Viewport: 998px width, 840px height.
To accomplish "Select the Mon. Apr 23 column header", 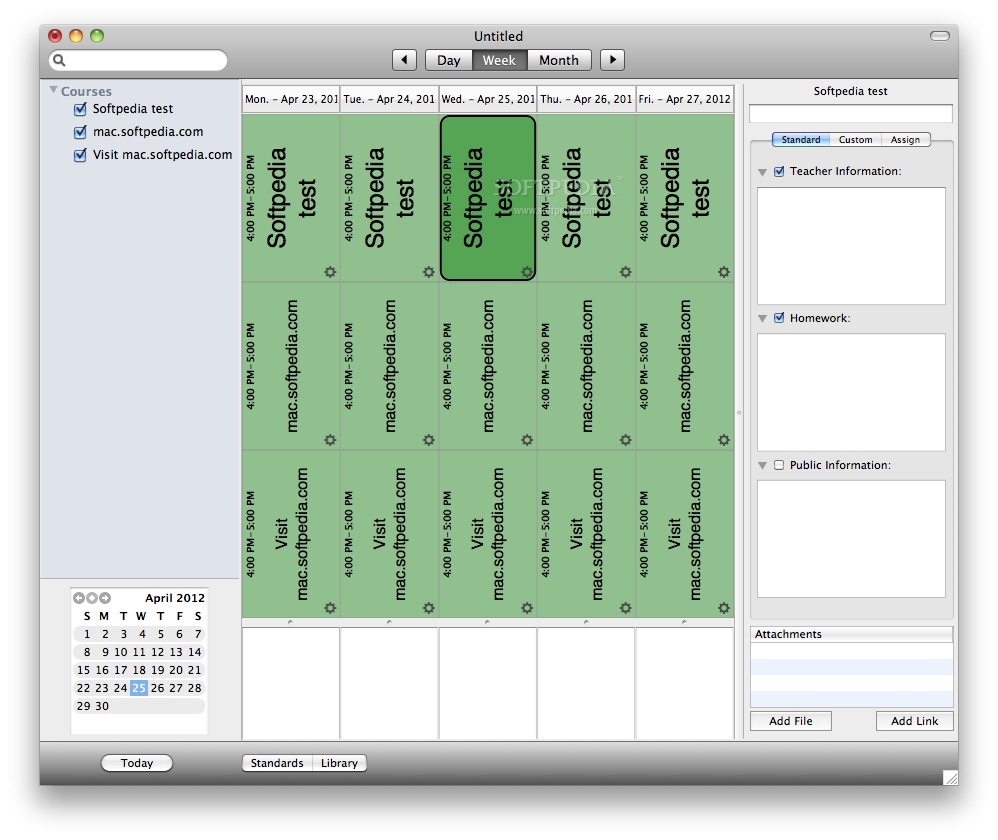I will pyautogui.click(x=291, y=99).
